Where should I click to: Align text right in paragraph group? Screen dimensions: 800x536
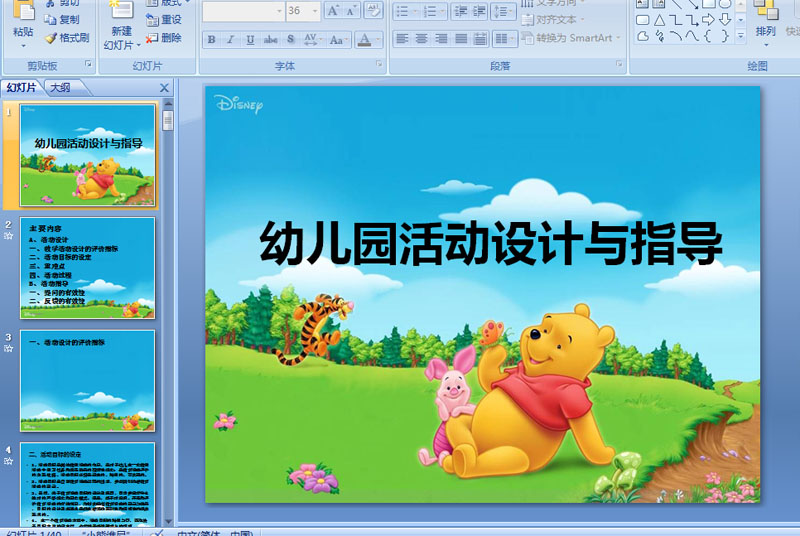click(441, 39)
